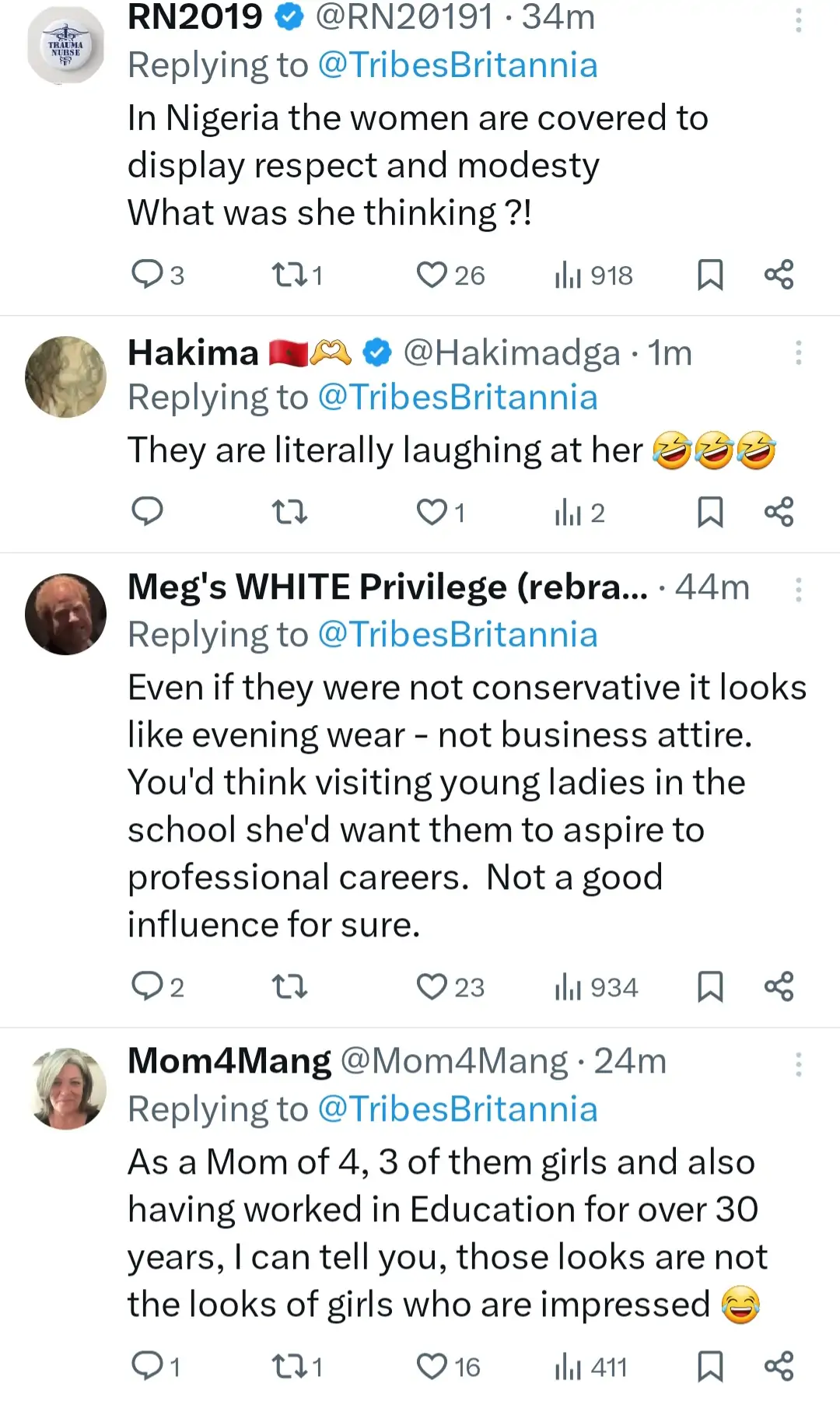Open more options for RN2019's tweet
The height and width of the screenshot is (1401, 840).
[x=798, y=20]
